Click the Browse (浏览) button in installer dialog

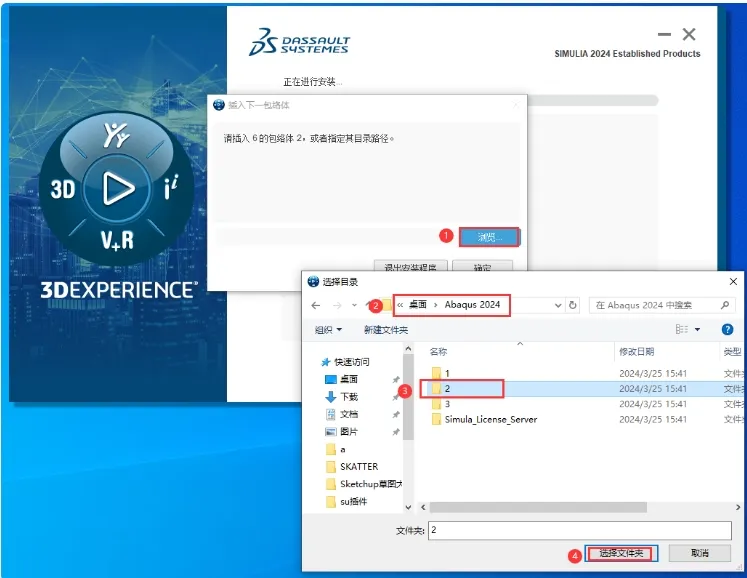tap(489, 237)
